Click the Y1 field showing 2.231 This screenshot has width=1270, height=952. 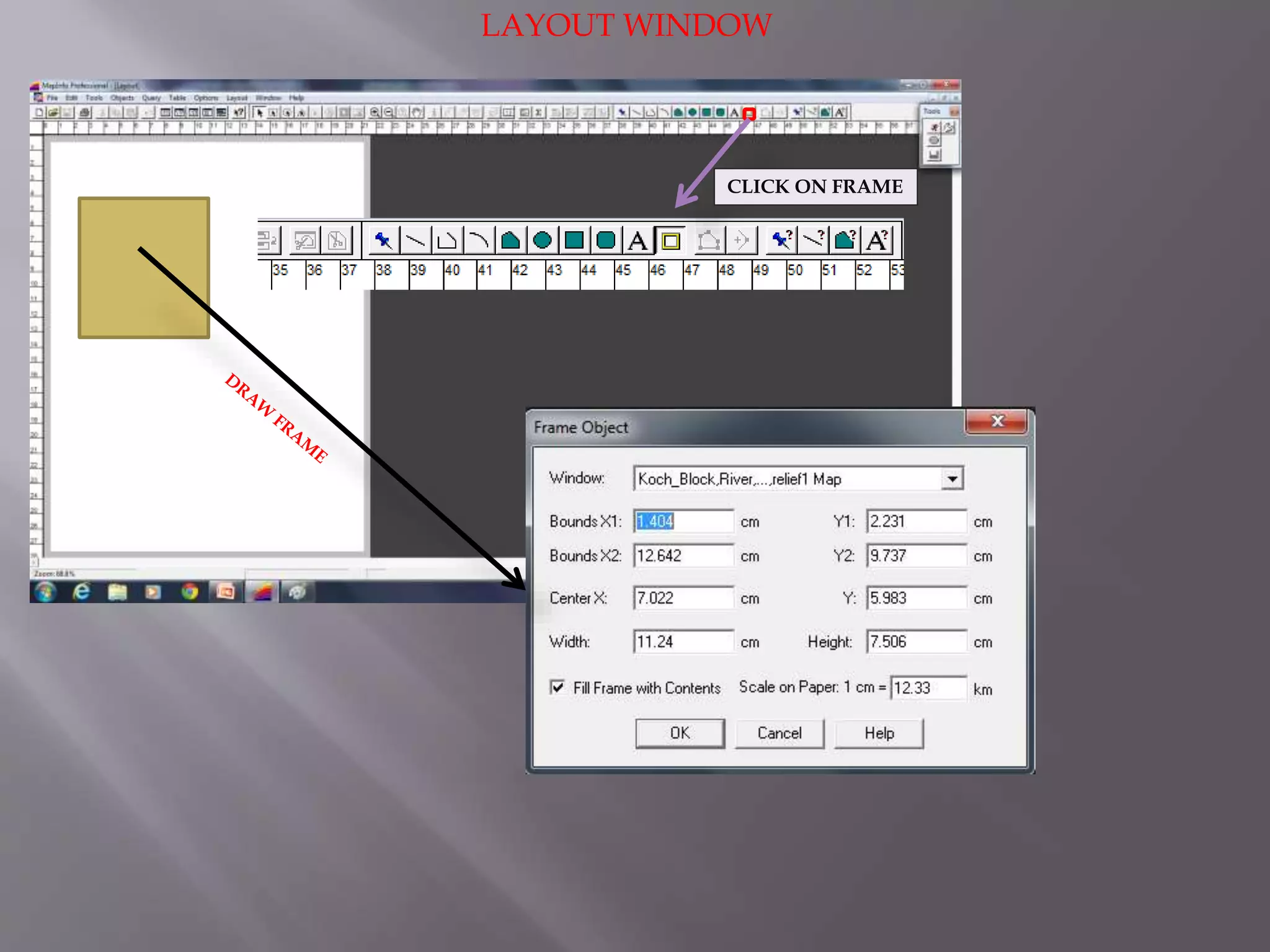(917, 521)
